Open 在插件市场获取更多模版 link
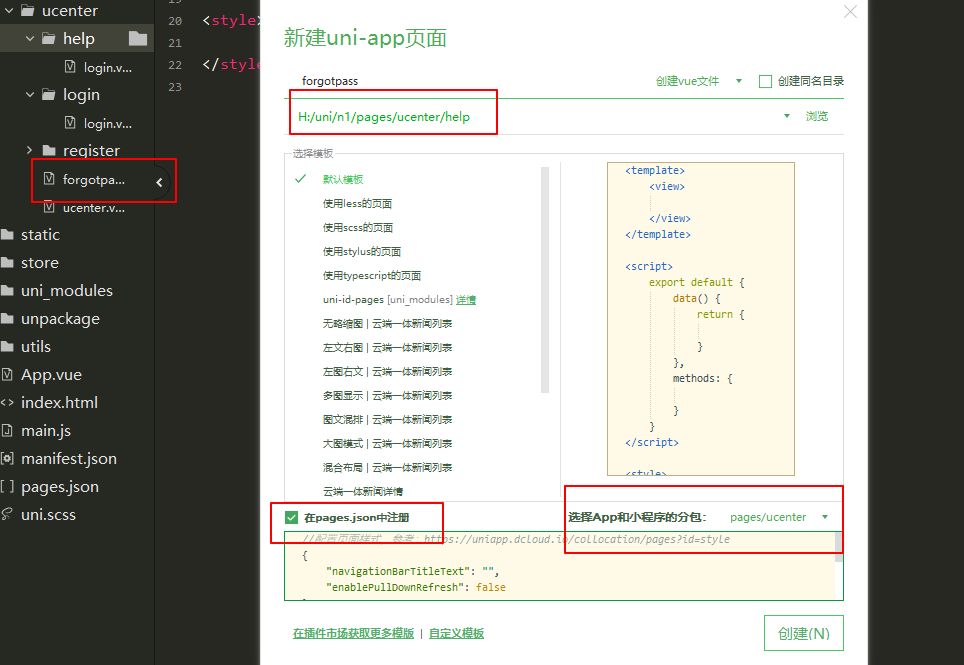 click(354, 633)
